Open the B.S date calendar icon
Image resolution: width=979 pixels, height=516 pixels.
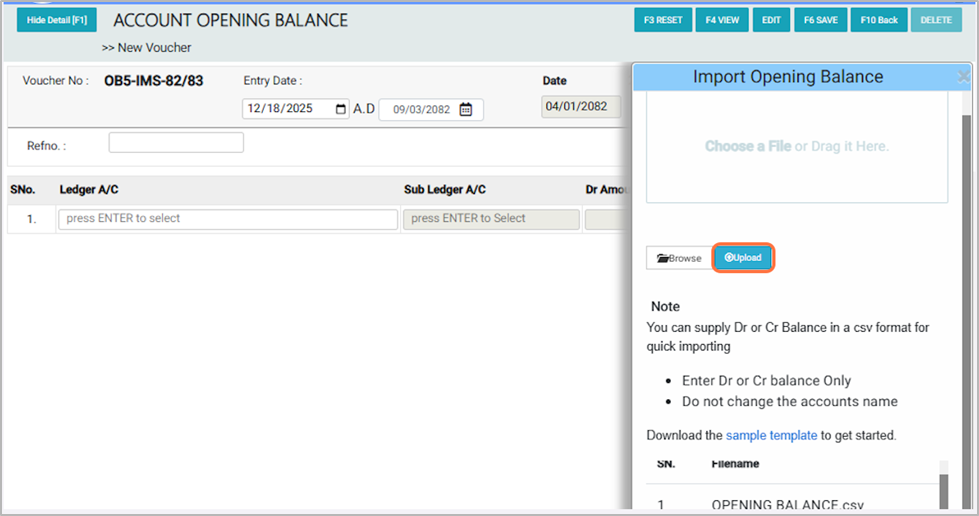[x=466, y=110]
